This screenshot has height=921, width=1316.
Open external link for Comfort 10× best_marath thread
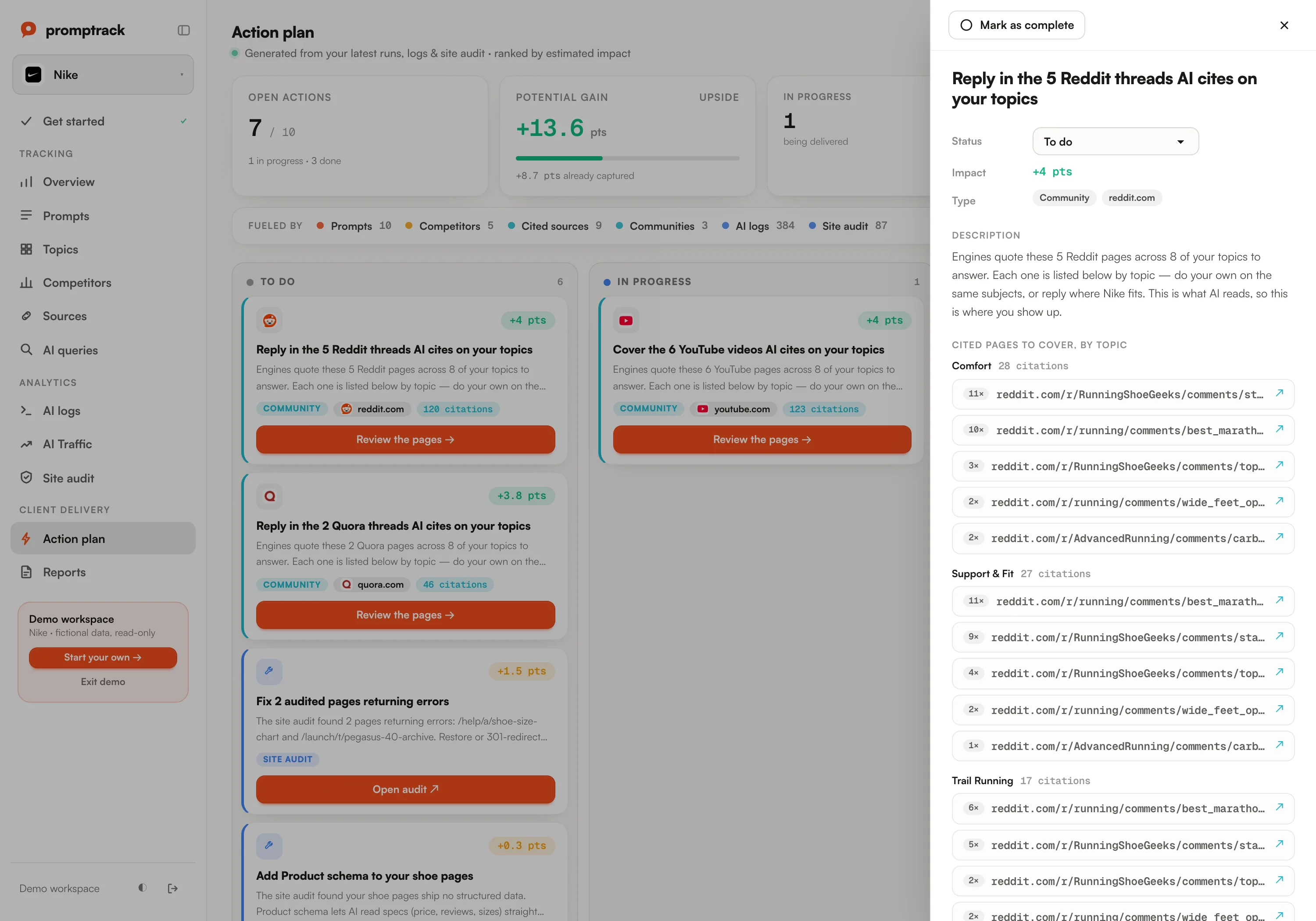coord(1279,429)
